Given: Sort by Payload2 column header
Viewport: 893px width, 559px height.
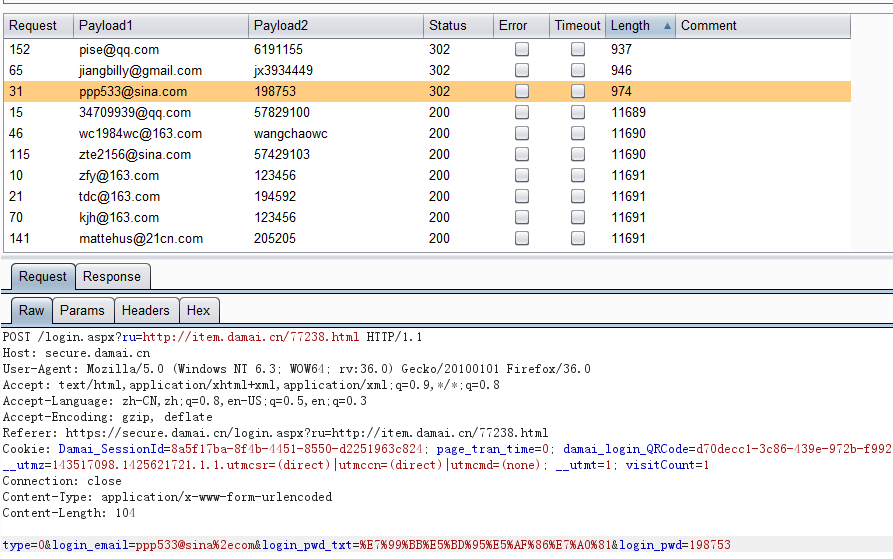Looking at the screenshot, I should pos(336,26).
